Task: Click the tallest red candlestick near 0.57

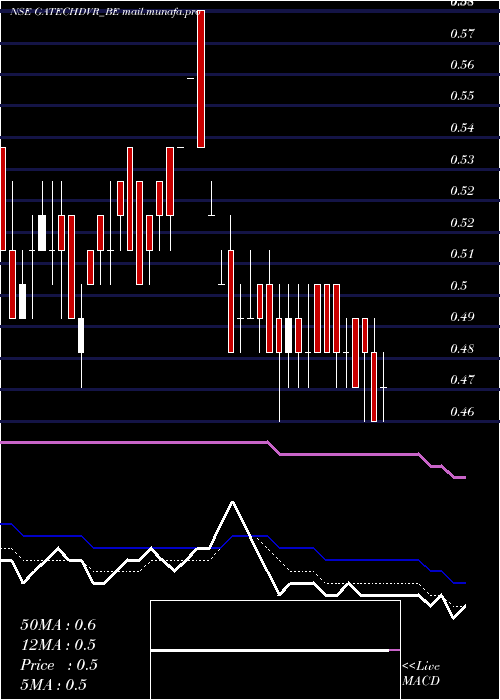Action: (201, 79)
